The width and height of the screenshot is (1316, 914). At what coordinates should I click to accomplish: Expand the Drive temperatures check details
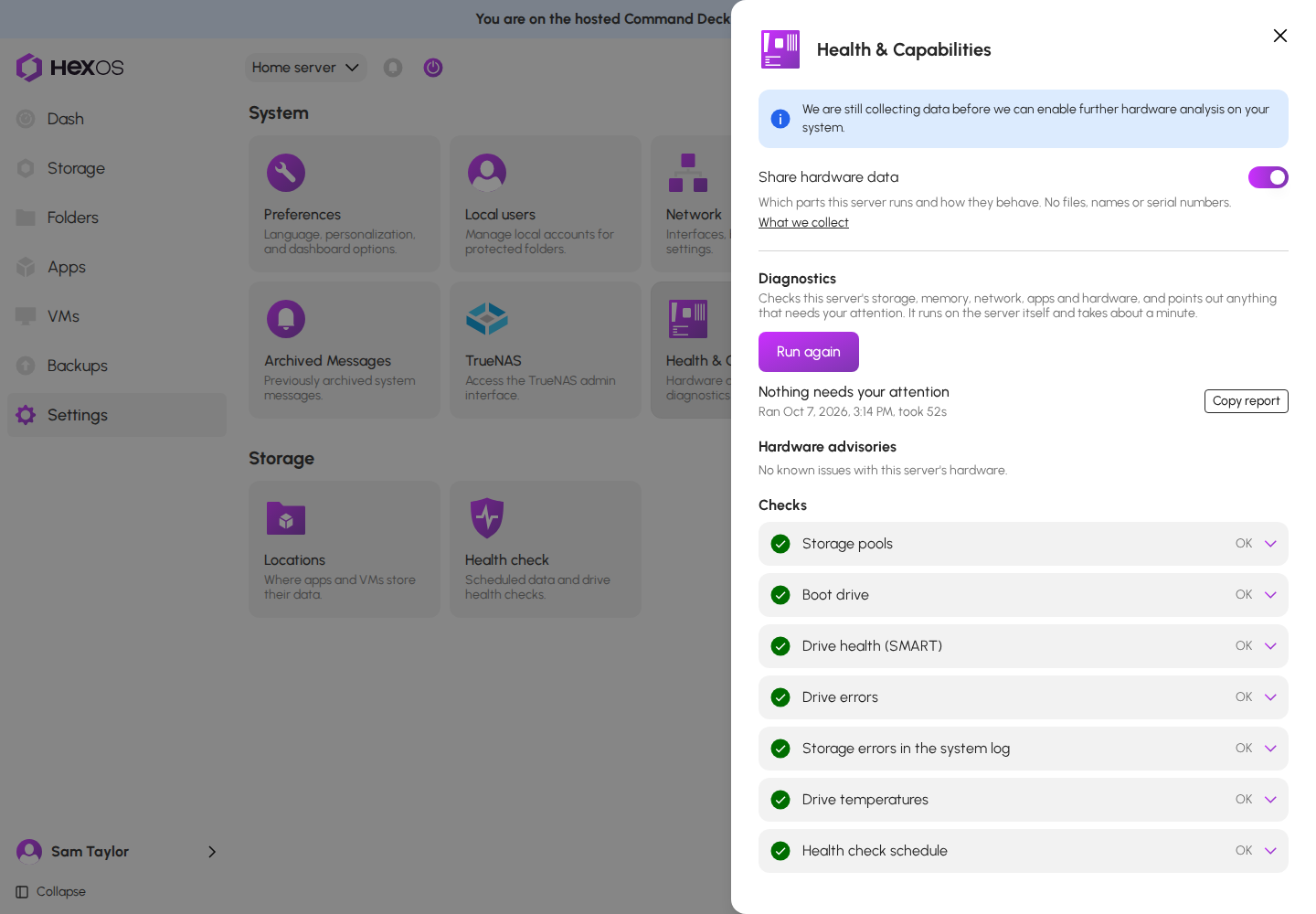(1270, 800)
